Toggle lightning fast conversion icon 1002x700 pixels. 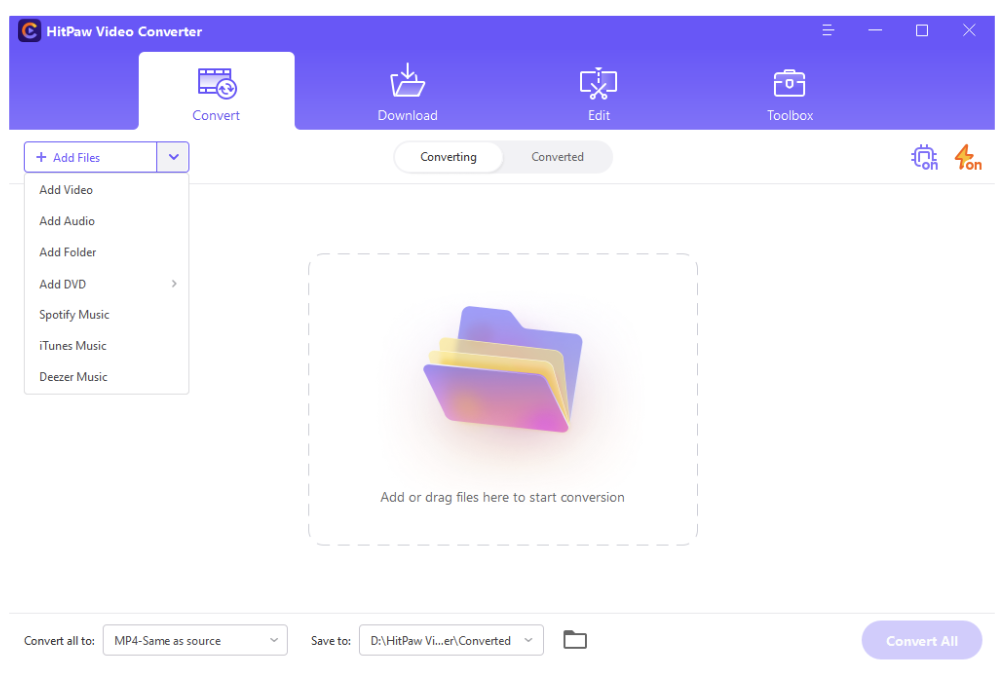[967, 157]
